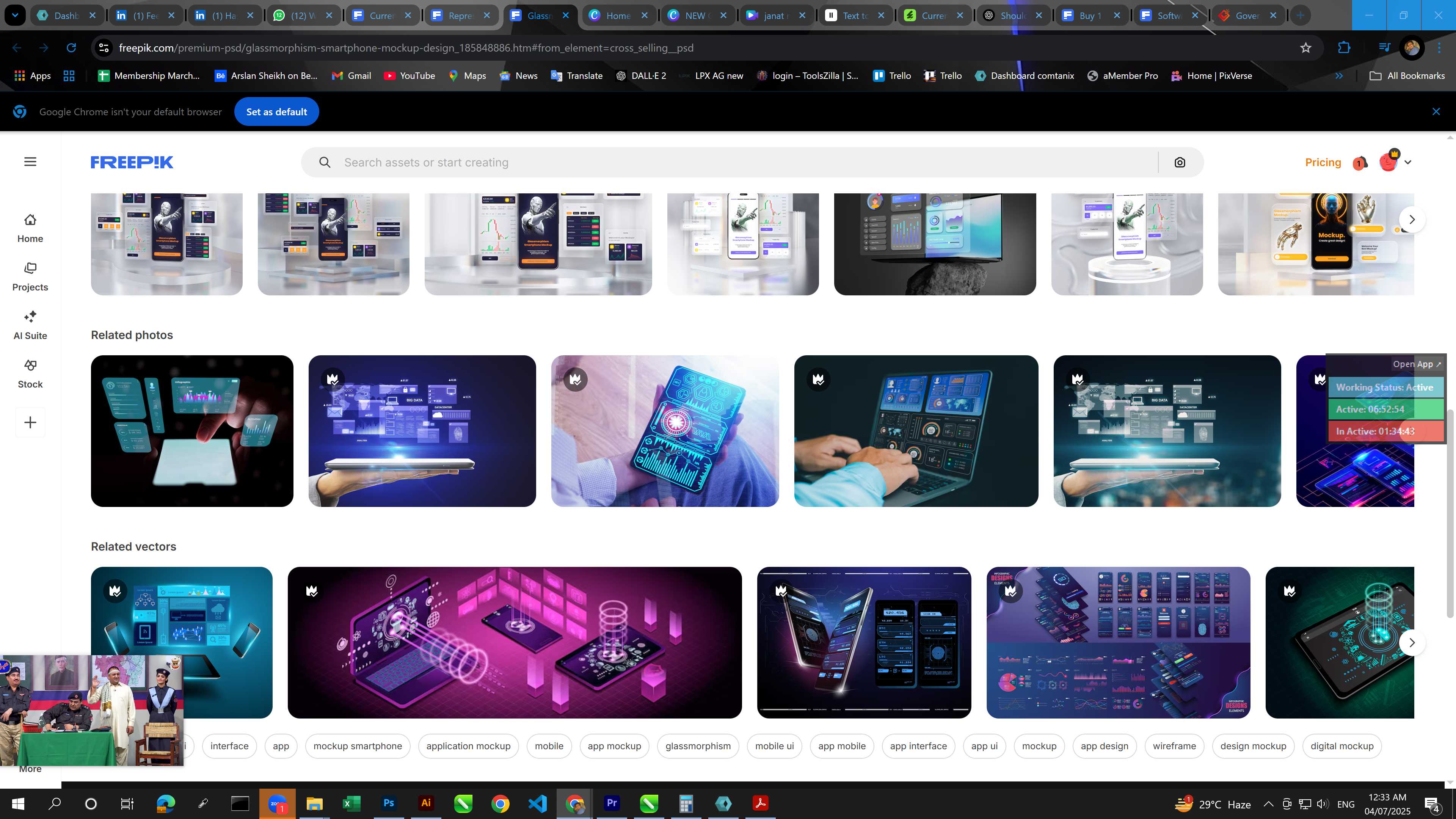Image resolution: width=1456 pixels, height=819 pixels.
Task: Open YouTube bookmark
Action: pos(409,76)
